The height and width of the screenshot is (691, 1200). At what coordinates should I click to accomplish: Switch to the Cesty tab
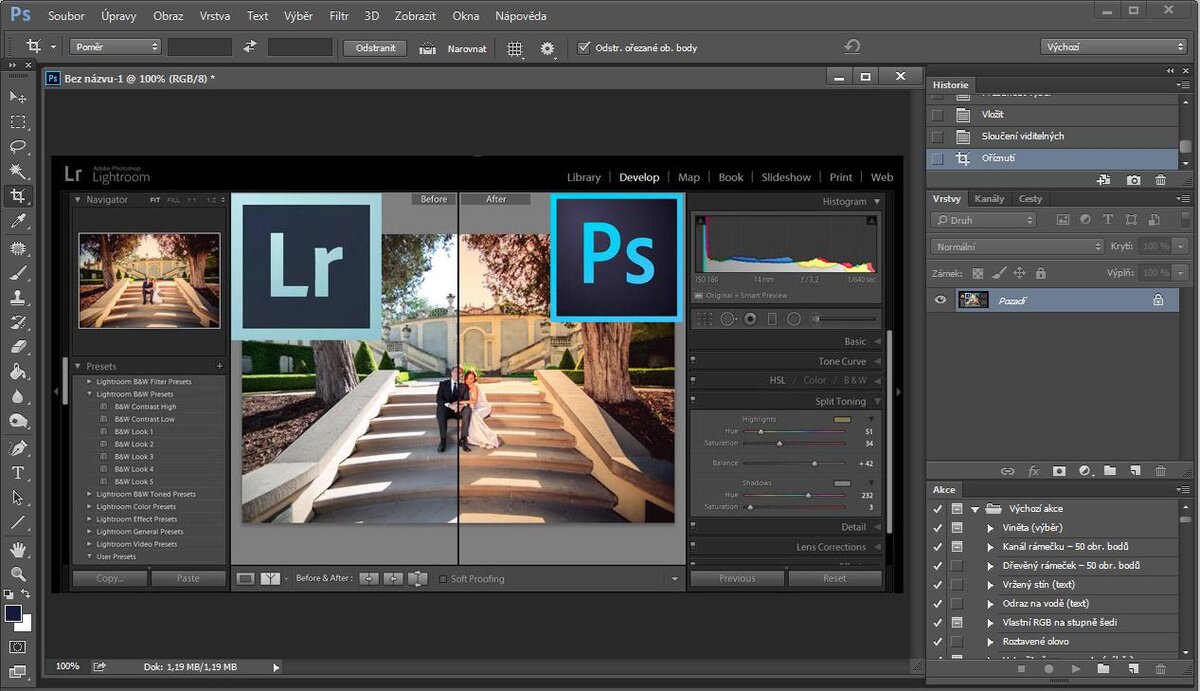[1030, 198]
